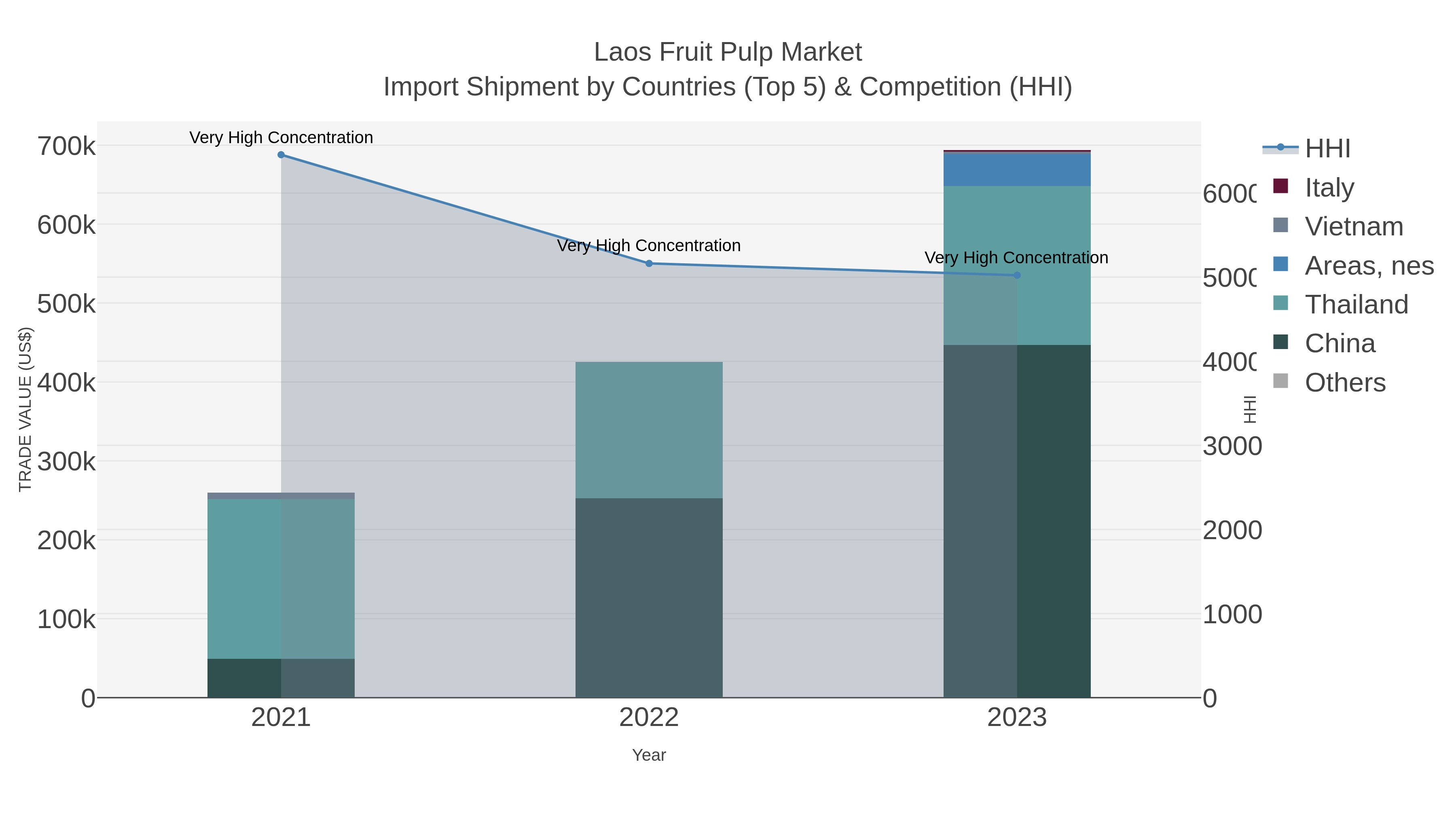This screenshot has height=819, width=1456.
Task: Click the HHI line legend marker
Action: tap(1281, 148)
